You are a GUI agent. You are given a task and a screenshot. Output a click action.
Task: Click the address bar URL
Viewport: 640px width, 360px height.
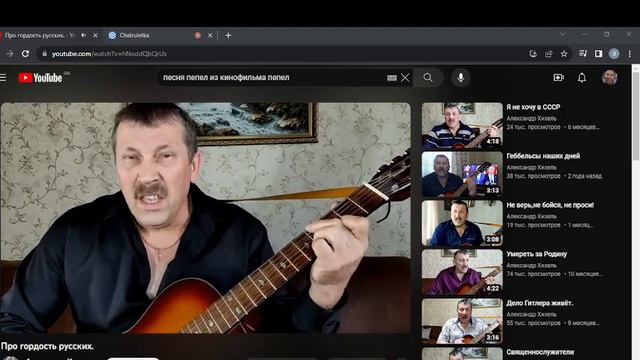109,53
